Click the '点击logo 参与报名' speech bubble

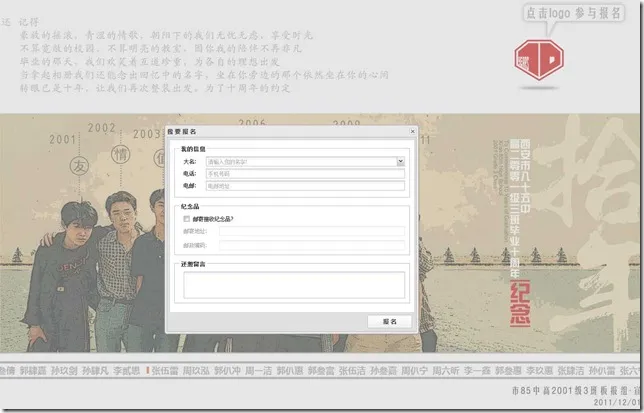coord(573,13)
